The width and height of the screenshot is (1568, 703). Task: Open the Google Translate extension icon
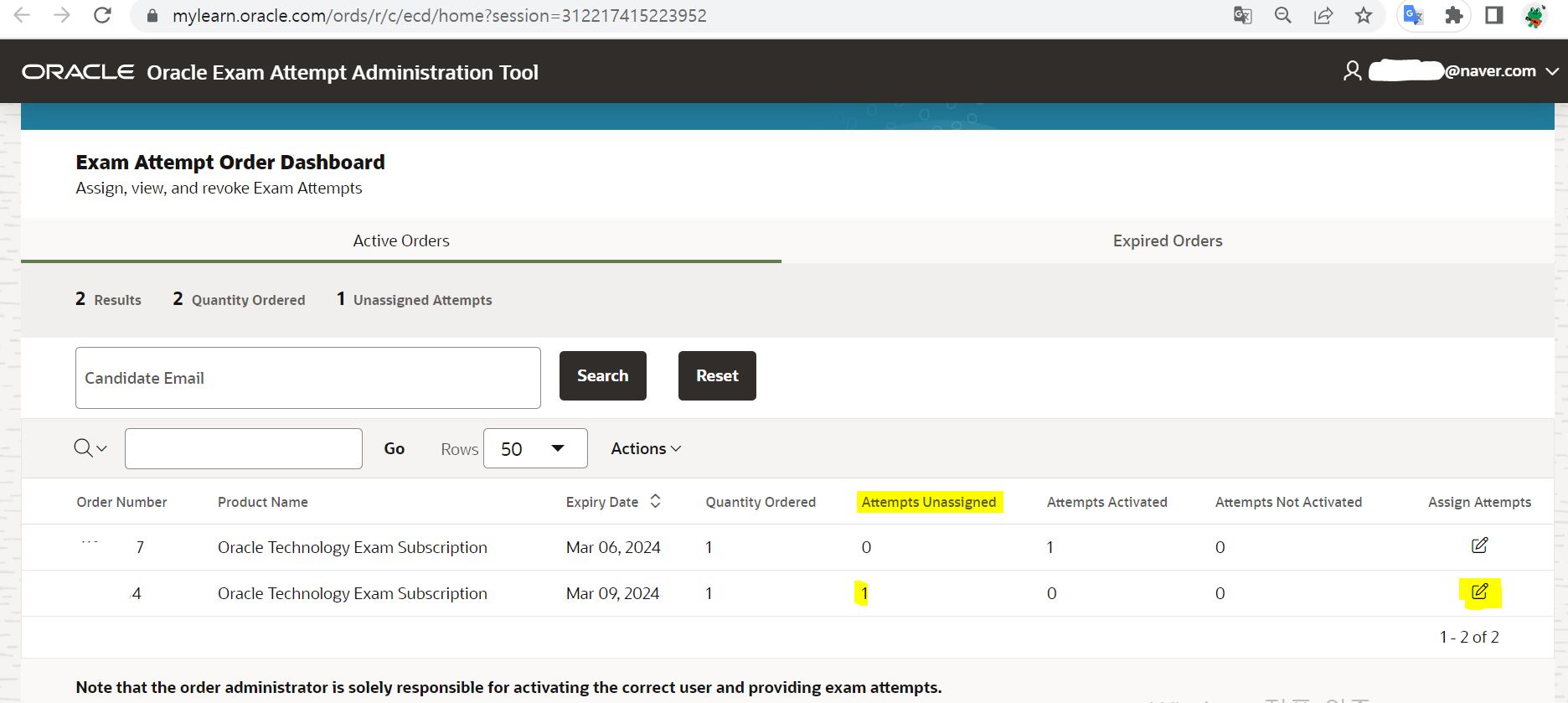(x=1414, y=15)
